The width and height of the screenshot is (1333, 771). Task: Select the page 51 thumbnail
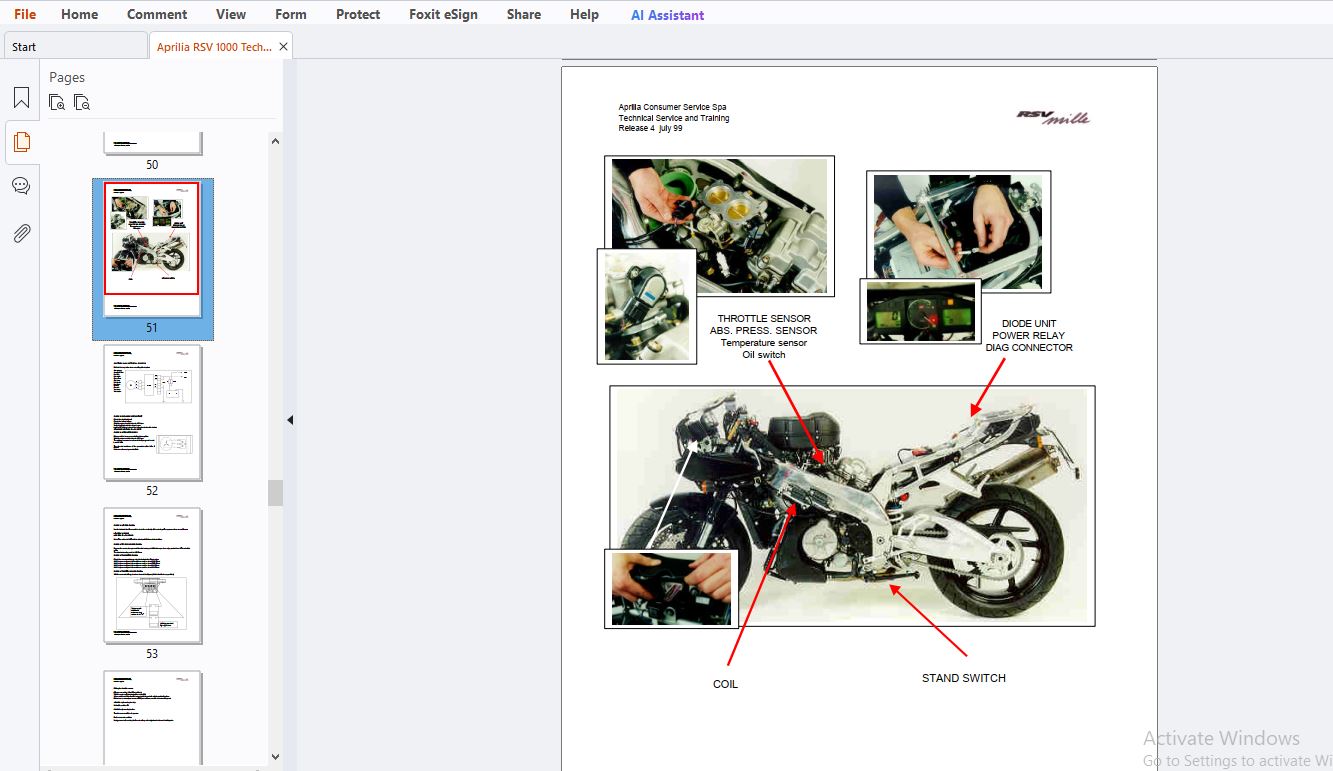152,249
